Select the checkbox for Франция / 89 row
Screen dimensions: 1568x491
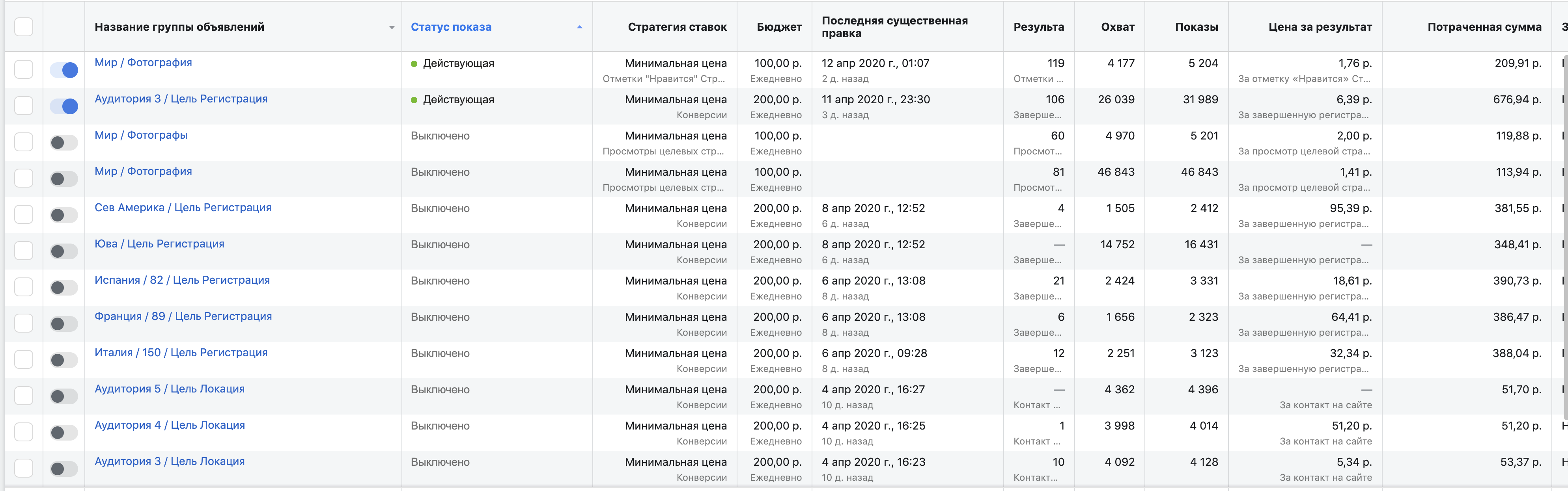coord(24,324)
